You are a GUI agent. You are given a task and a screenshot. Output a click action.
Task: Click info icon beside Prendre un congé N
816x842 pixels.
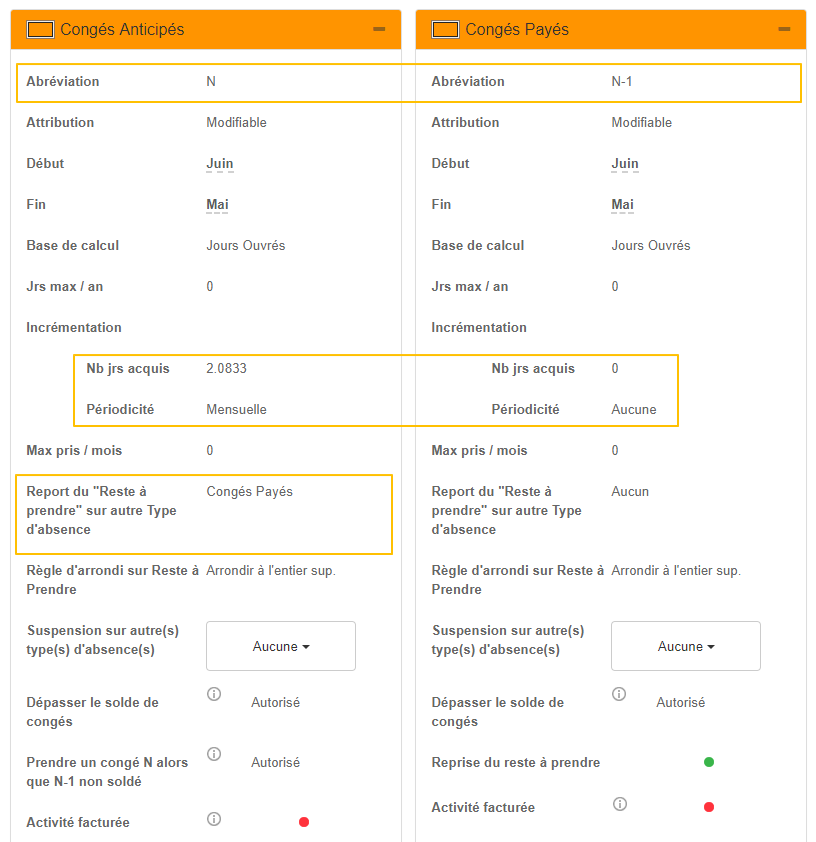pyautogui.click(x=214, y=754)
